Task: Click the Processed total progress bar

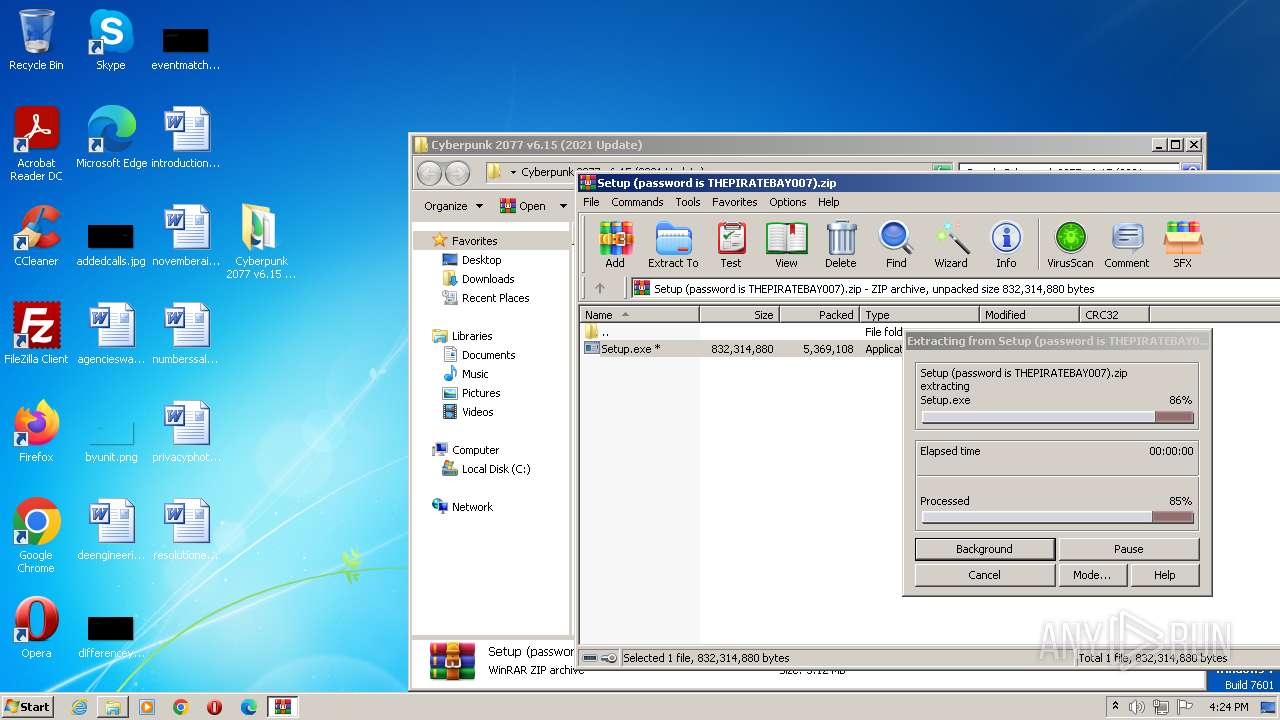Action: (1057, 517)
